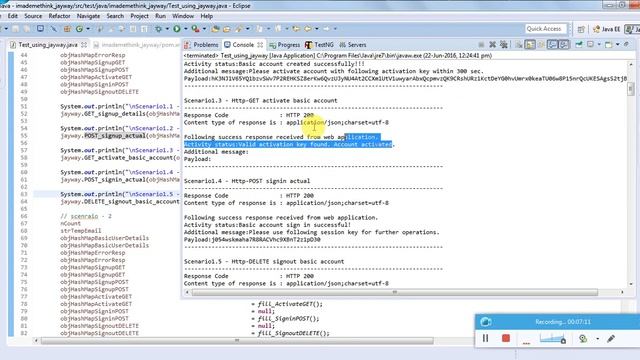
Task: Open the Search menu
Action: (x=115, y=16)
